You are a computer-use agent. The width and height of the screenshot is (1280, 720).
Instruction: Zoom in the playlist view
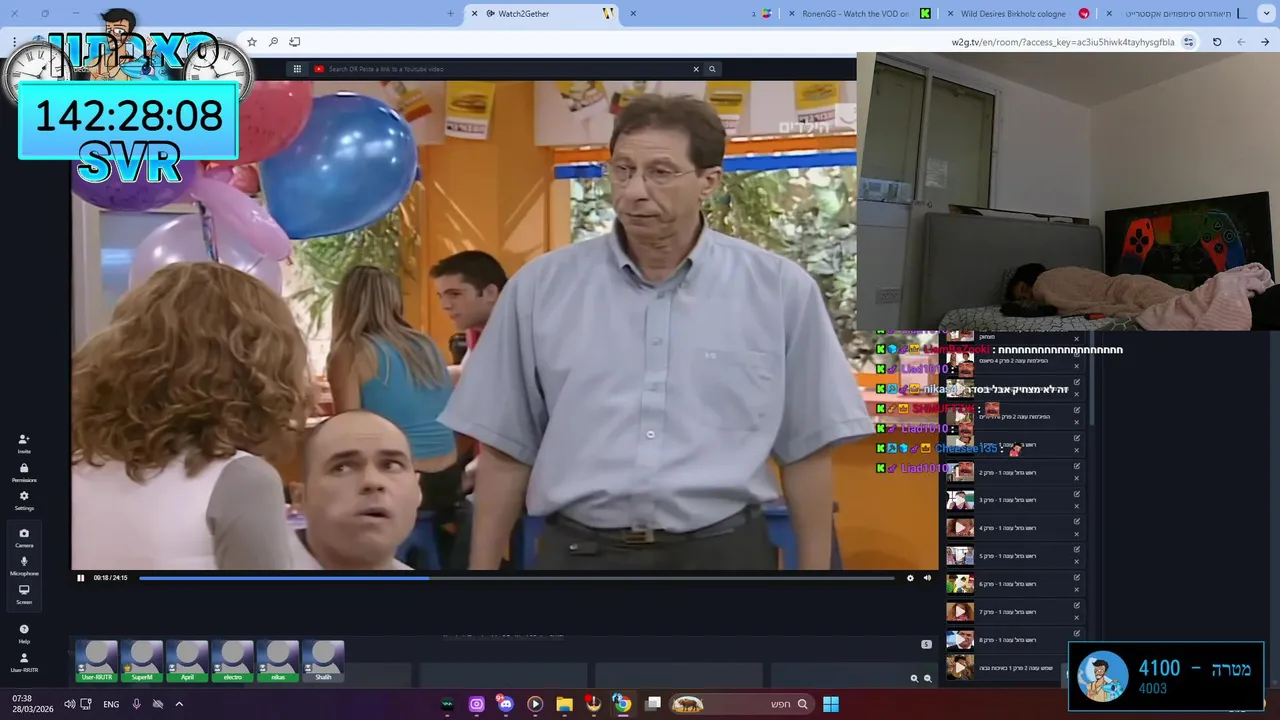(914, 678)
